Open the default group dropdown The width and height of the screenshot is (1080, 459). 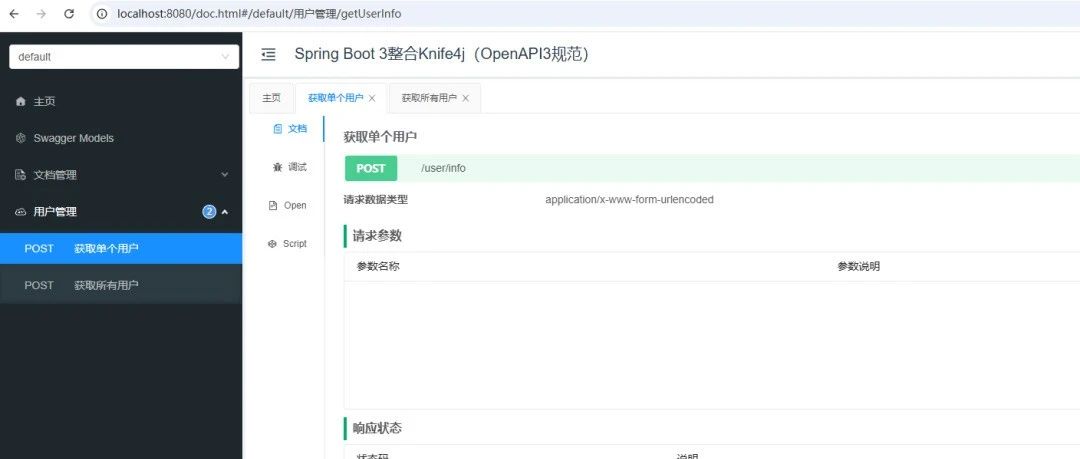124,57
